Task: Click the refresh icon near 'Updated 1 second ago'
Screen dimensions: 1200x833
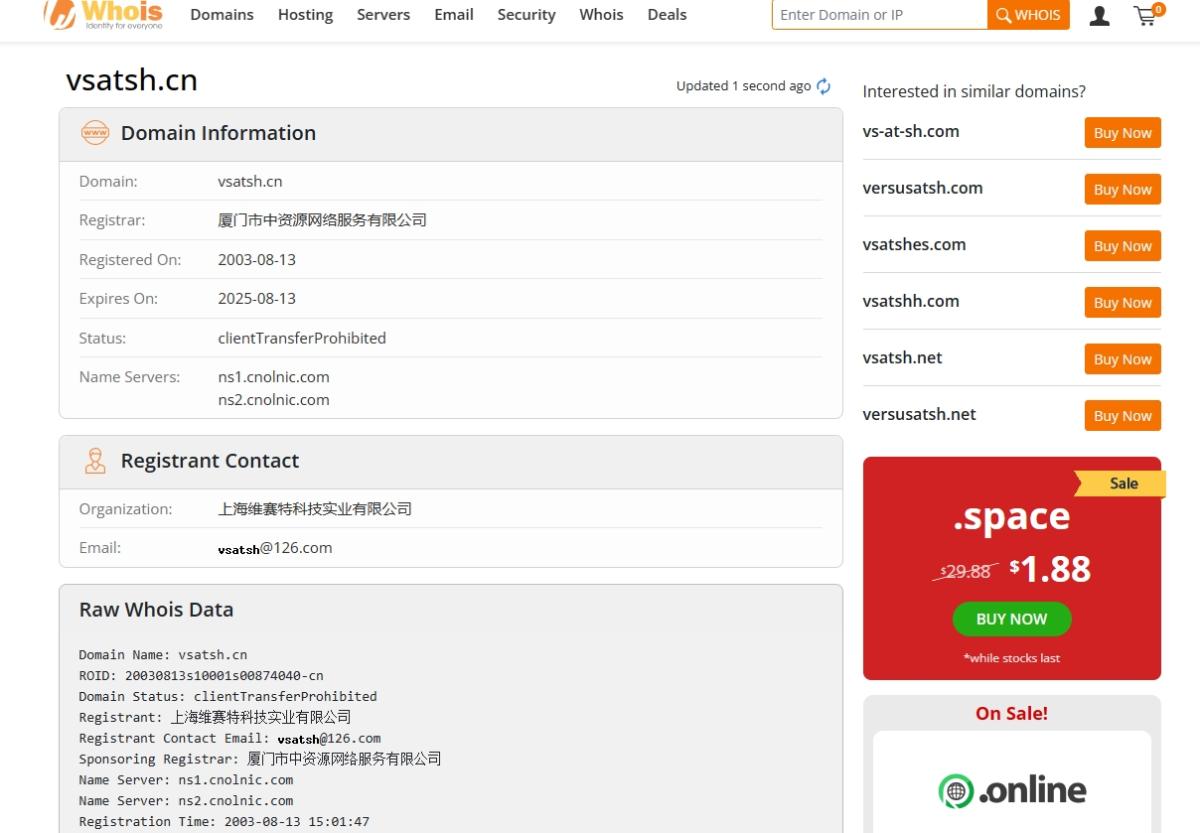Action: (823, 86)
